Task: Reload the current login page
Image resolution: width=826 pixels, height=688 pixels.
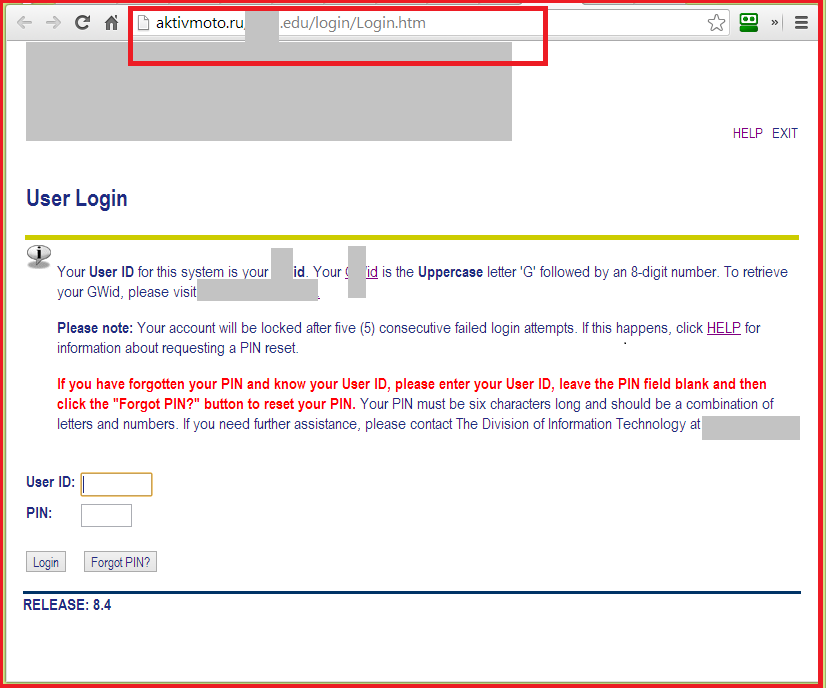Action: tap(82, 22)
